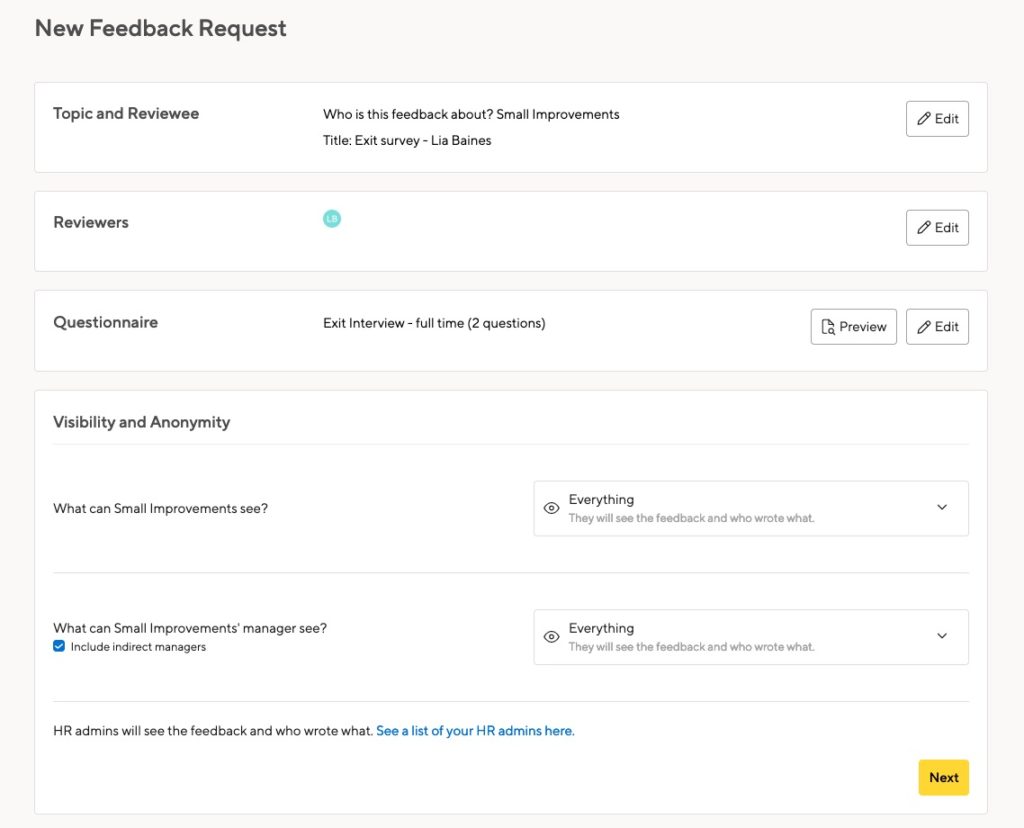The width and height of the screenshot is (1024, 828).
Task: Click the Visibility and Anonymity heading
Action: tap(142, 422)
